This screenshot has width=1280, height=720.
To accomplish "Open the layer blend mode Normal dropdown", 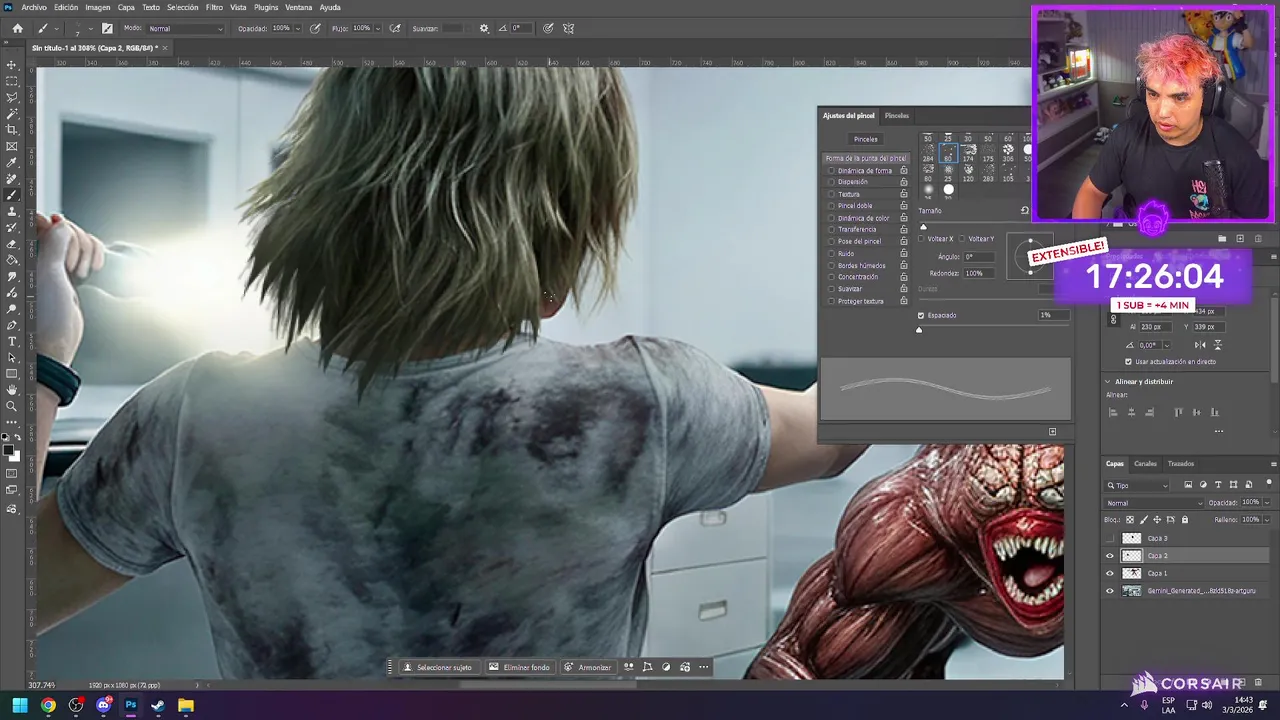I will coord(1154,503).
